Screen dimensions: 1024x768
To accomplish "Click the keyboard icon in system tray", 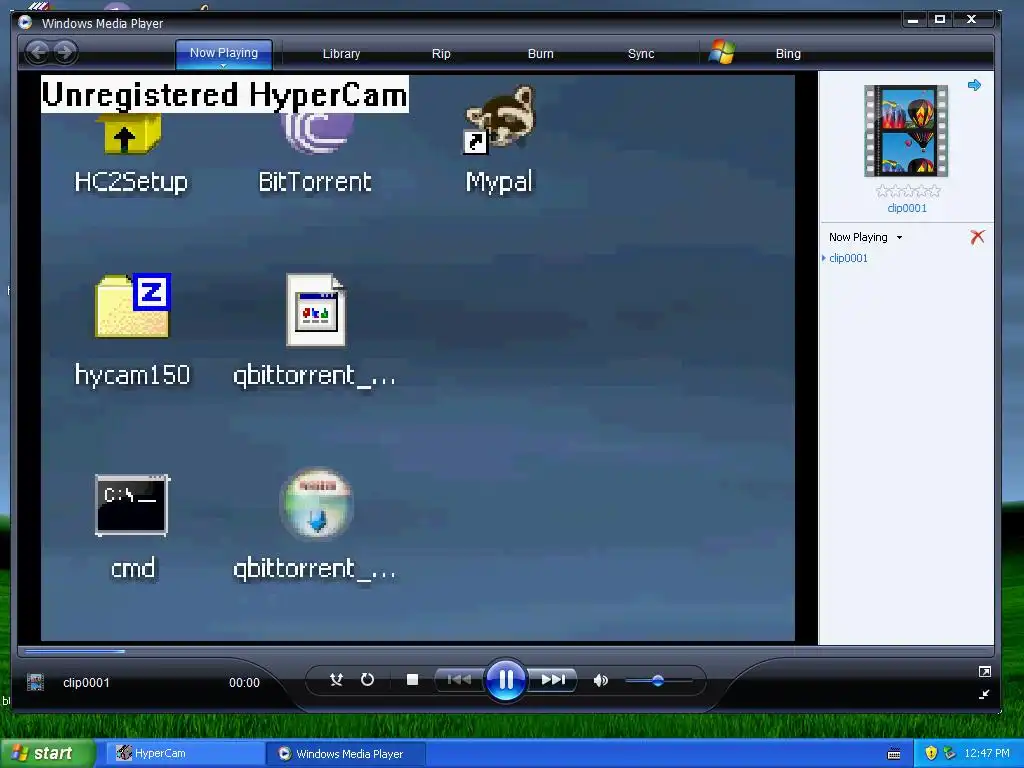I will click(894, 754).
